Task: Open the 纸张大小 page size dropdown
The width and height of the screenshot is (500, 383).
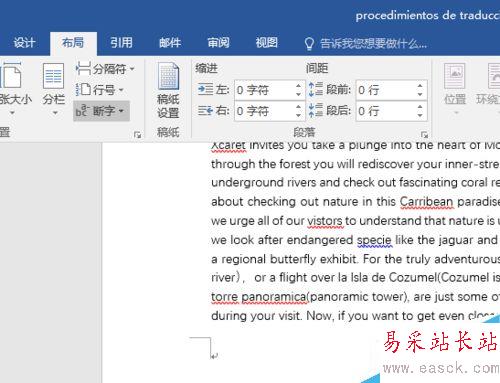Action: coord(13,89)
